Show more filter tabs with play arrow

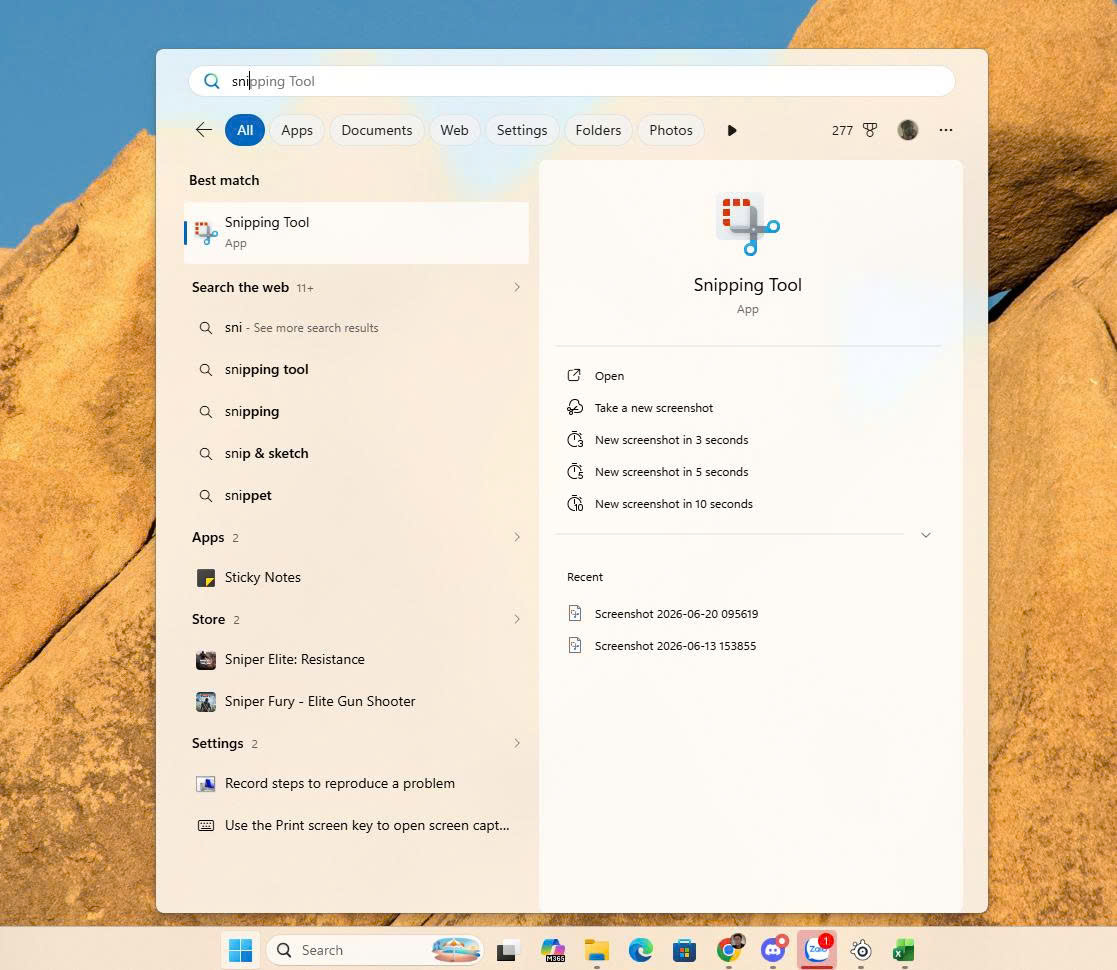[x=732, y=130]
